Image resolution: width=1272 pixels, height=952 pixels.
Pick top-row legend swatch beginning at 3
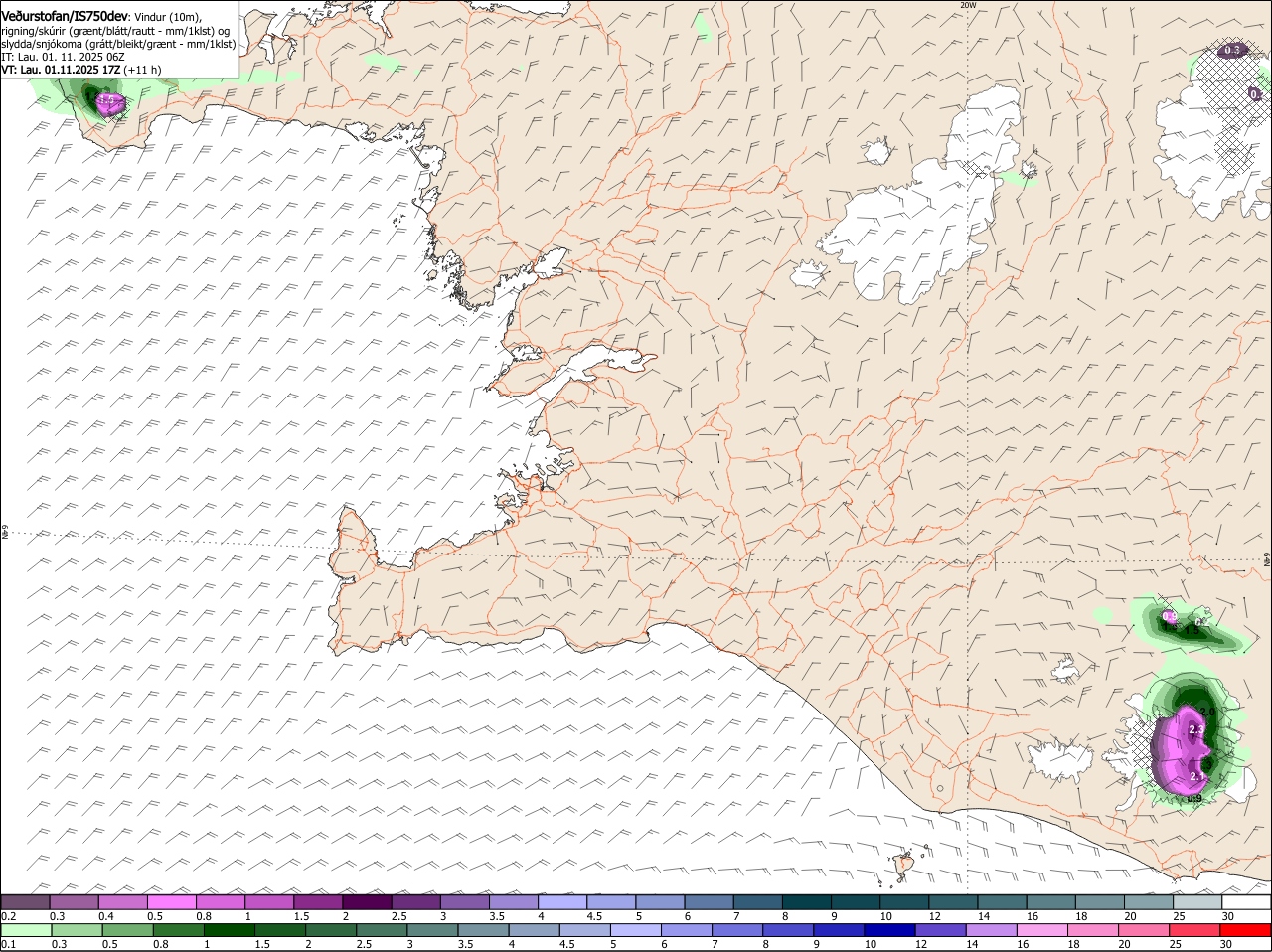465,901
